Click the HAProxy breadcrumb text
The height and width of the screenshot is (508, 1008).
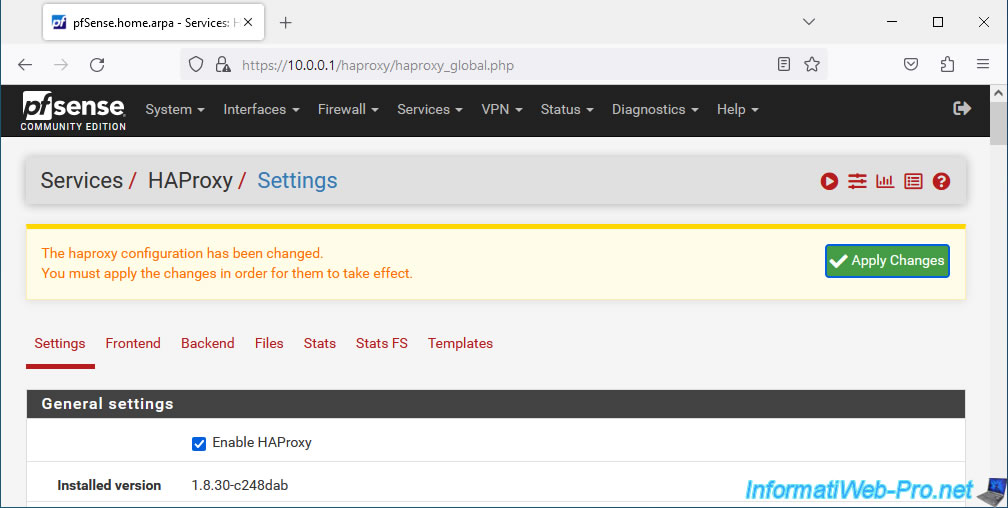point(190,181)
